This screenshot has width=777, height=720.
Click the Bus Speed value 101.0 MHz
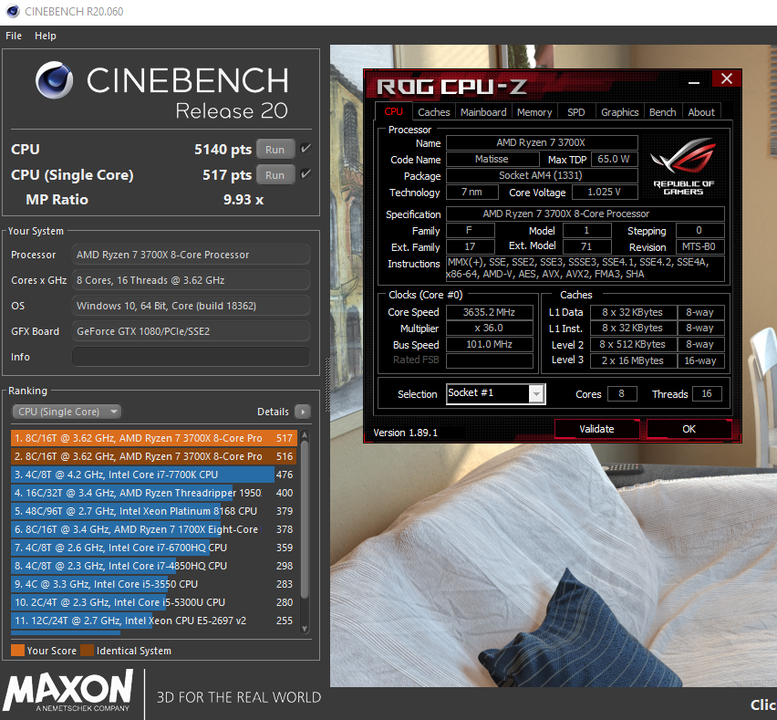(489, 344)
